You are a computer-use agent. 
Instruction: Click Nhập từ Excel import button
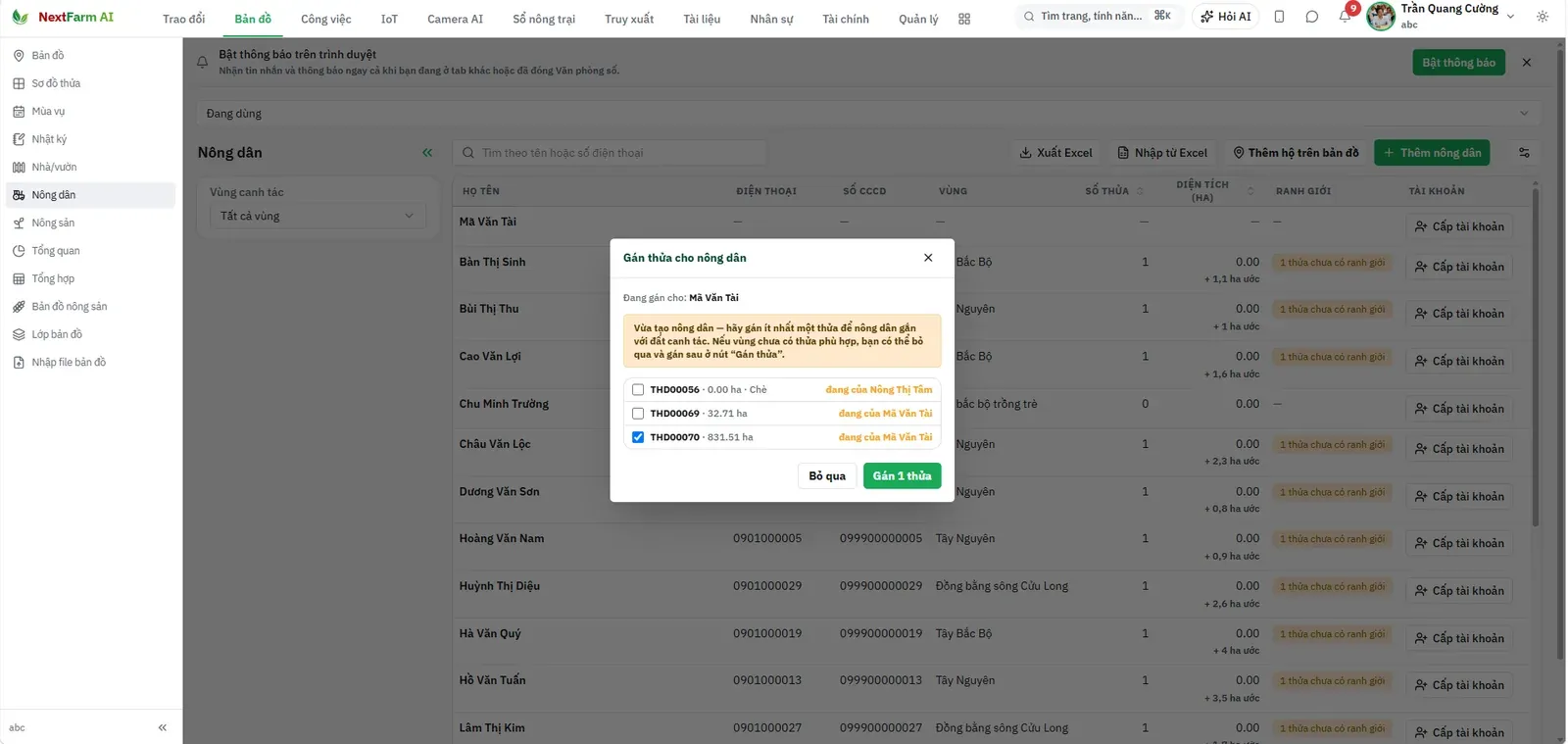(1162, 153)
